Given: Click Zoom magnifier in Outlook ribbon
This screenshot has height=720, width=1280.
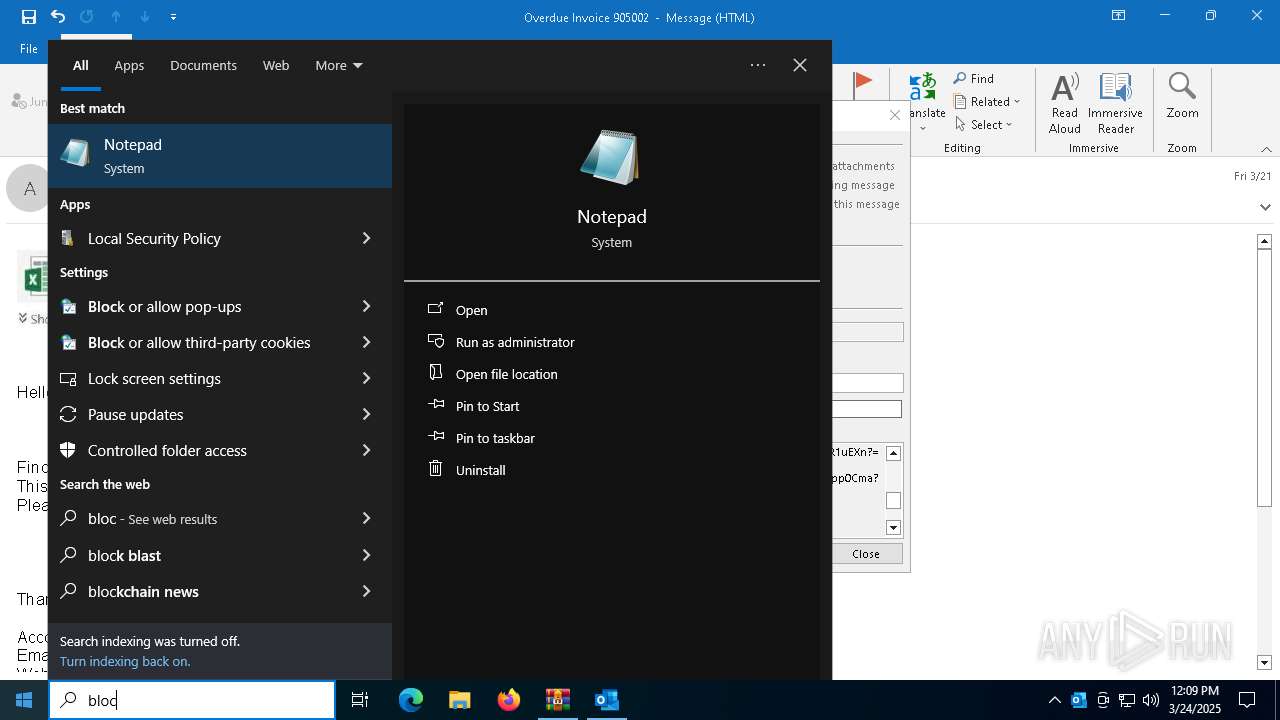Looking at the screenshot, I should point(1182,96).
